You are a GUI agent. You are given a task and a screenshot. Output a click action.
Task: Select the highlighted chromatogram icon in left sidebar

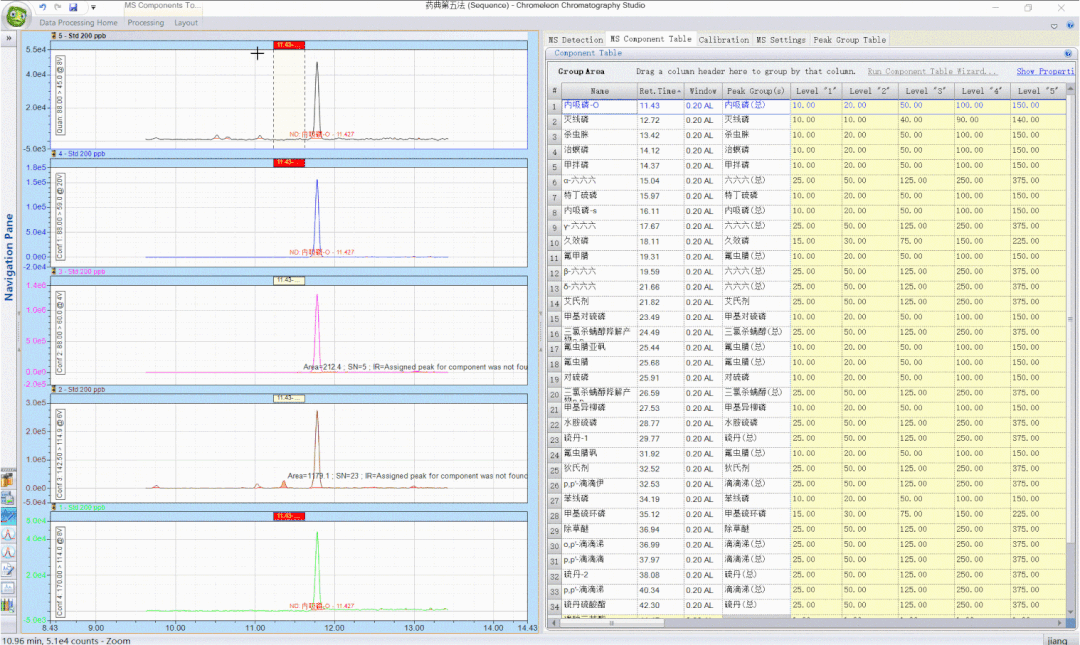(x=8, y=516)
